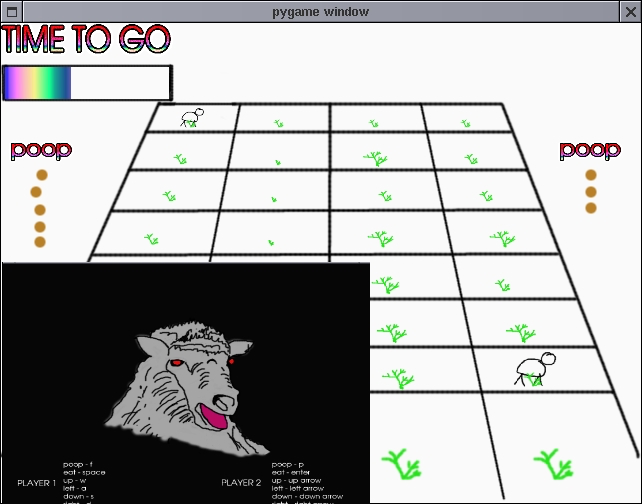Click the bottom poop dot on the left side
The image size is (642, 504).
[x=40, y=242]
